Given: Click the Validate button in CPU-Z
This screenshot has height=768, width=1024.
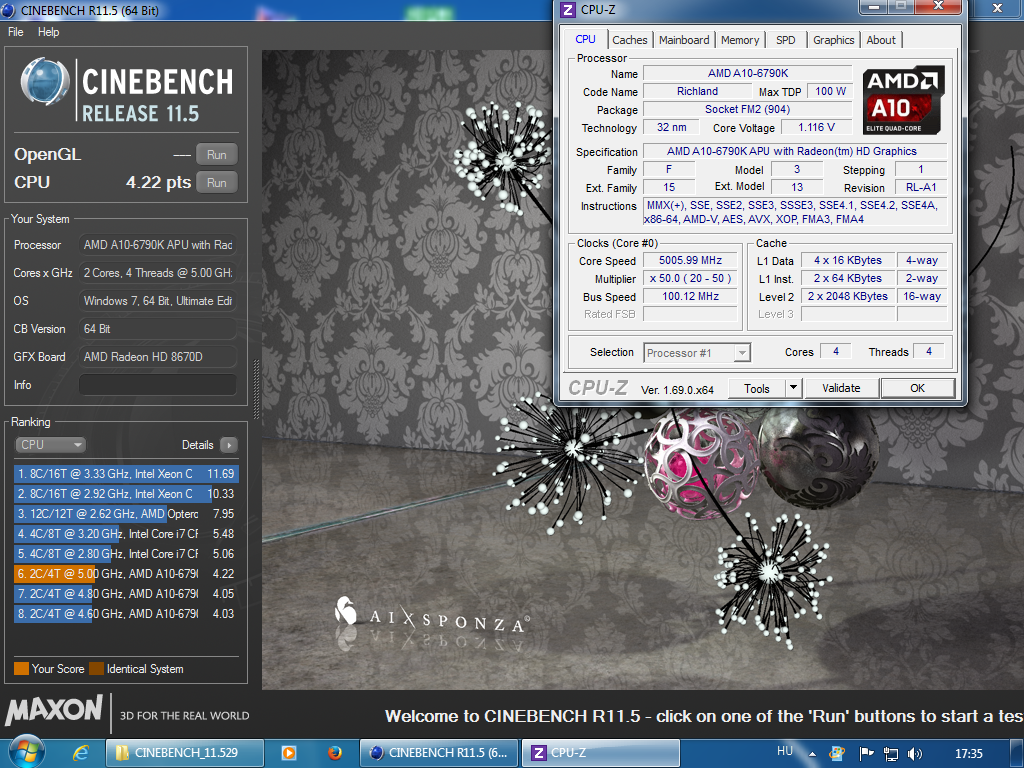Looking at the screenshot, I should pos(841,389).
